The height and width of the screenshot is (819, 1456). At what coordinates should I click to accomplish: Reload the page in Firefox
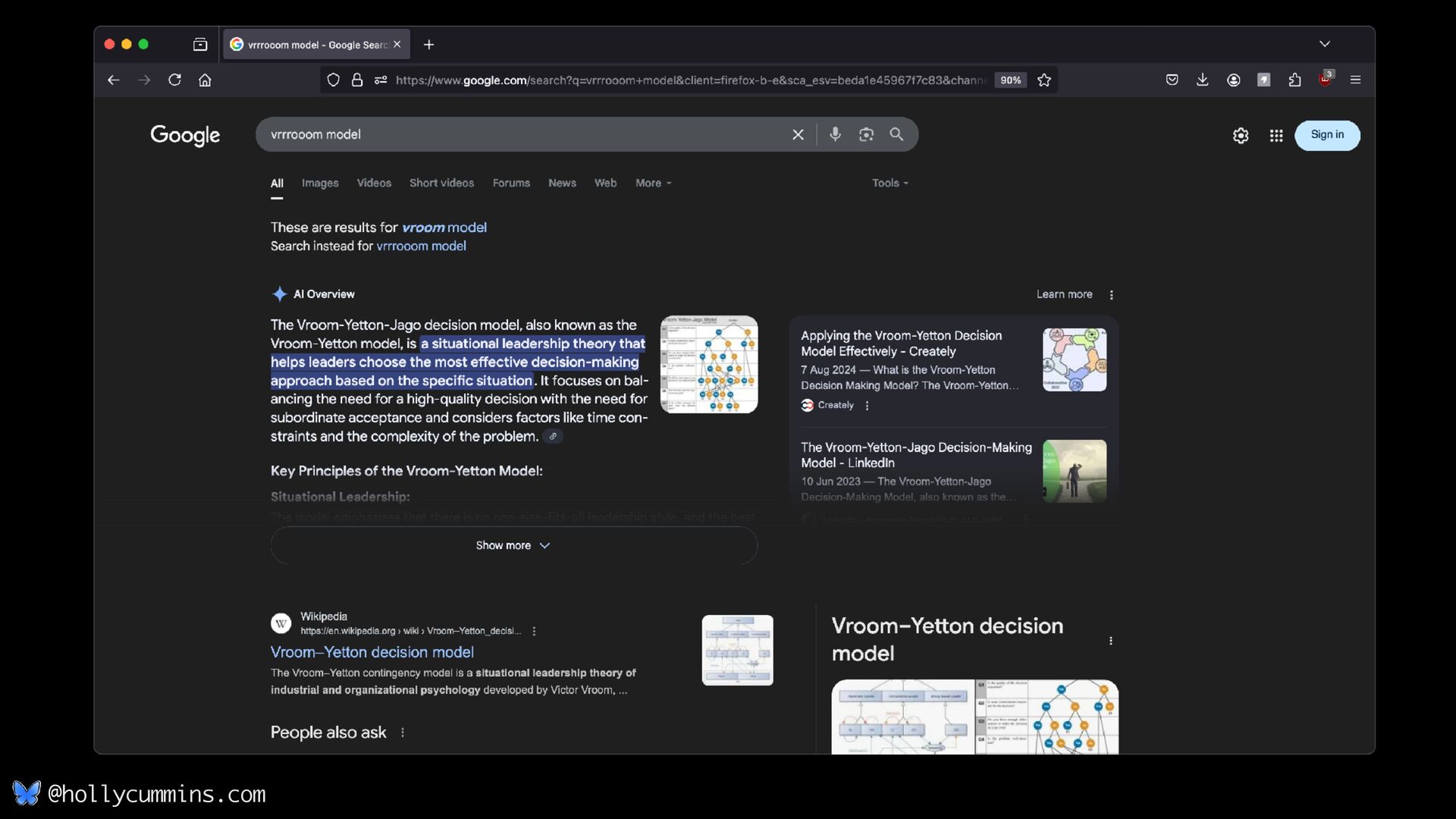pyautogui.click(x=174, y=80)
